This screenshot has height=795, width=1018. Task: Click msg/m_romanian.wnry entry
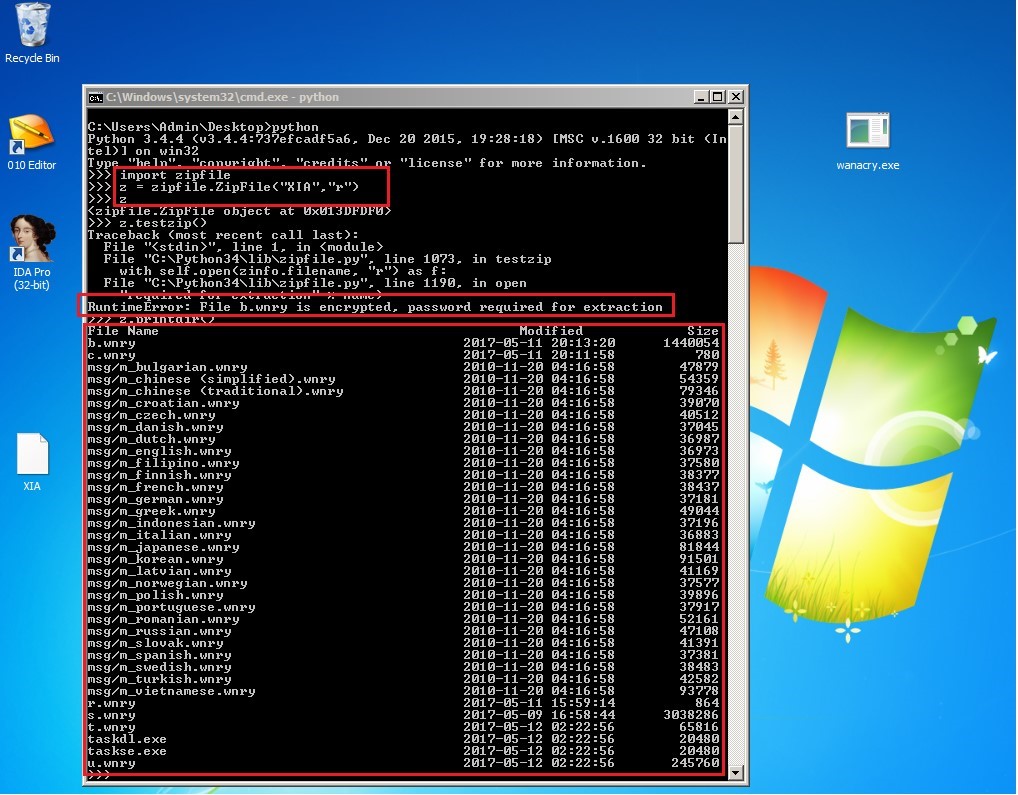[x=164, y=619]
